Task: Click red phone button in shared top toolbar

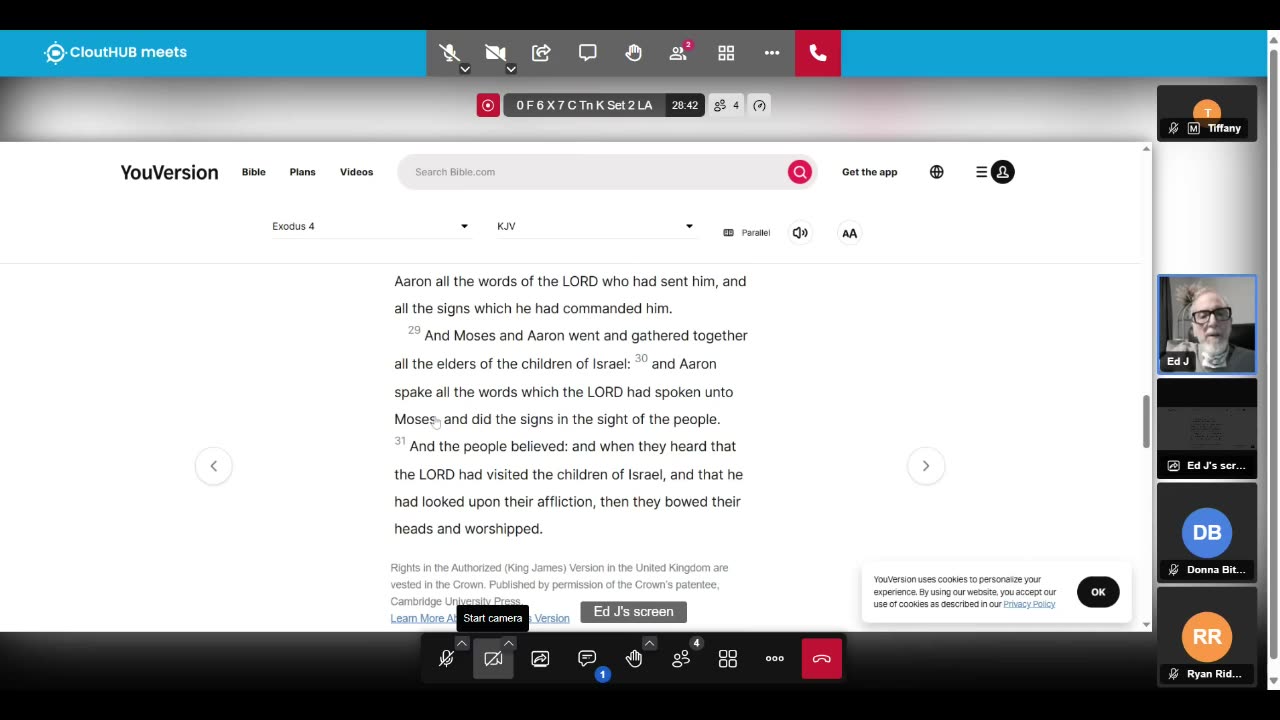Action: [818, 53]
